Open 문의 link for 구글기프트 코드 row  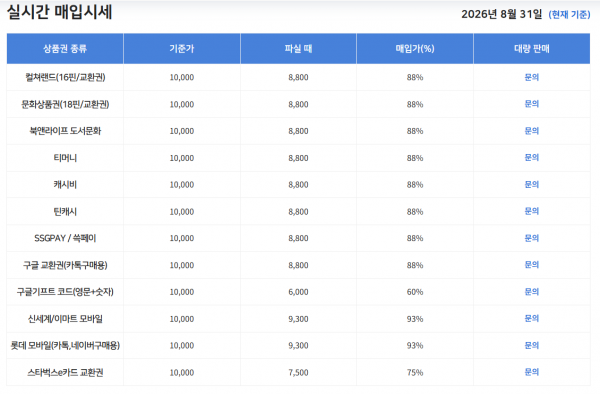(532, 291)
